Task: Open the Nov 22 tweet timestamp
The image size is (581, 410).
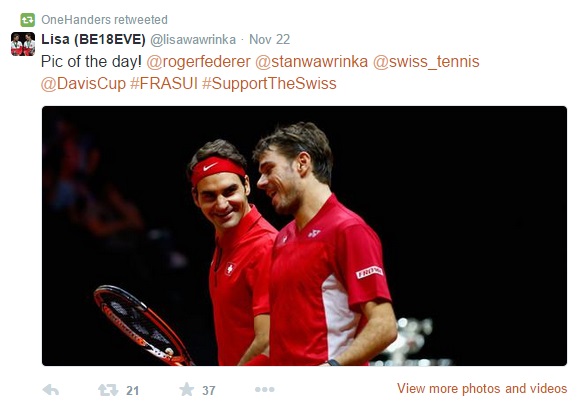Action: pyautogui.click(x=269, y=39)
